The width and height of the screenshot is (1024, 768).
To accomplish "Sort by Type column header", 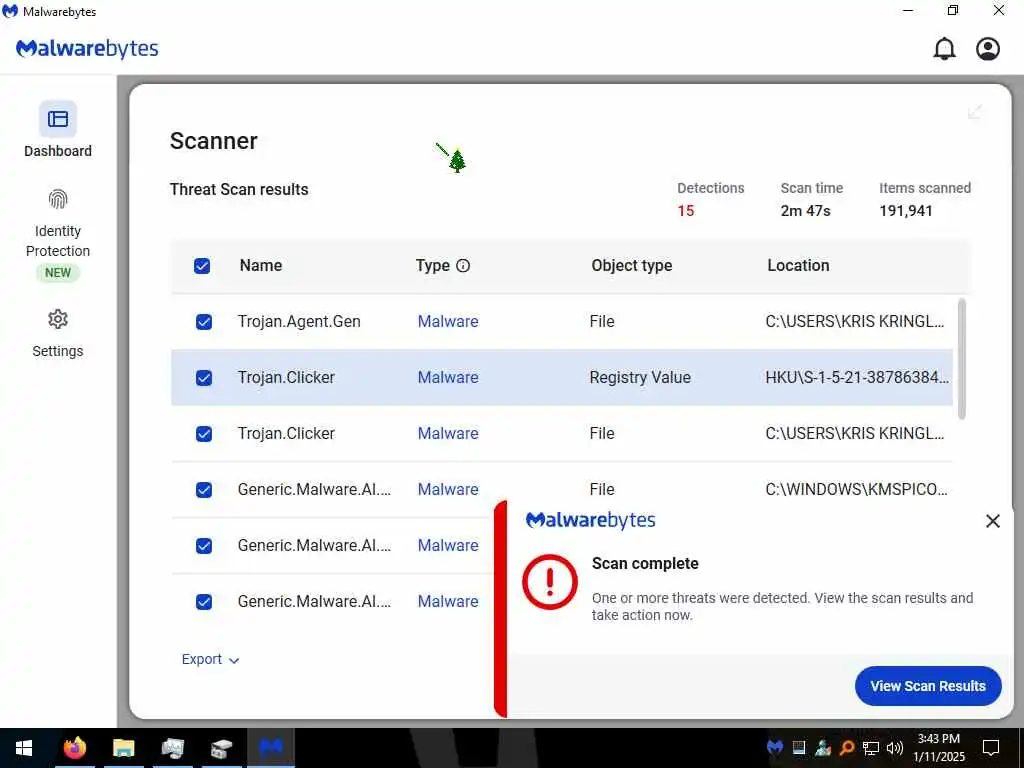I will point(432,266).
